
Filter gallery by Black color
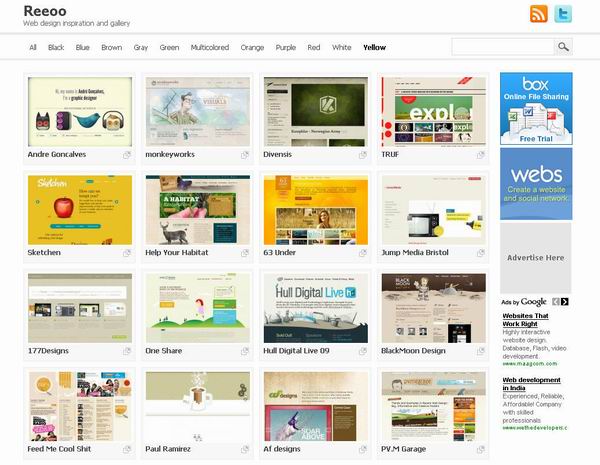(56, 47)
